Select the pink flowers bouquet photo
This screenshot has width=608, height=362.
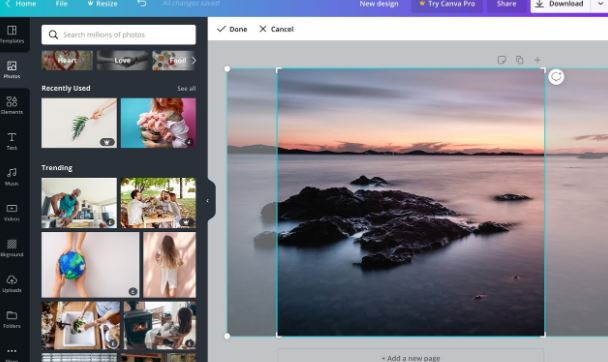point(158,123)
